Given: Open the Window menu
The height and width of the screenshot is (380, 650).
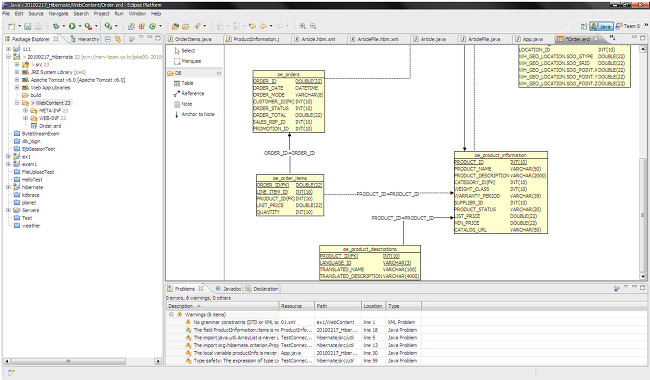Looking at the screenshot, I should point(137,14).
